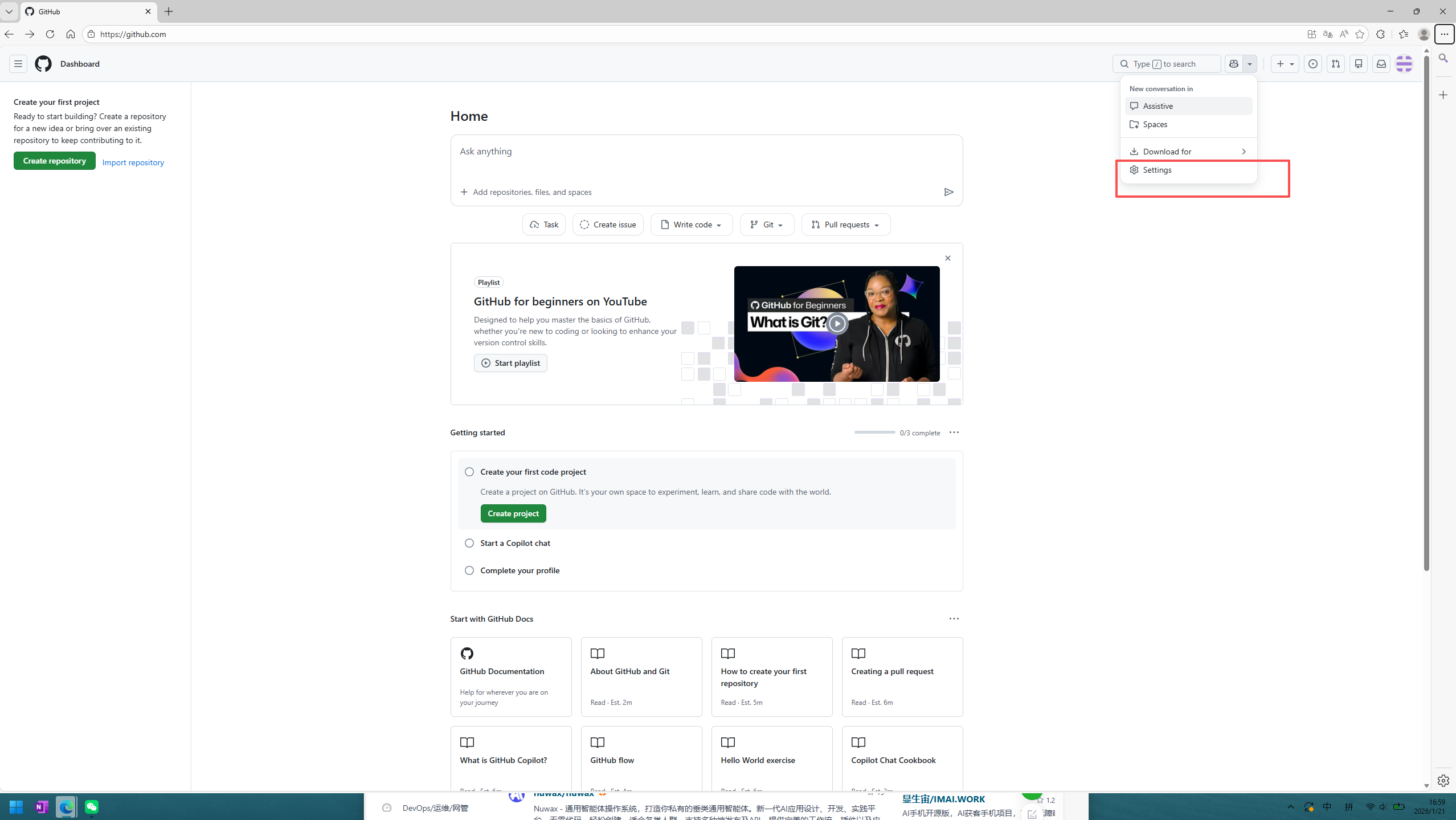
Task: Select the Start a Copilot chat circle
Action: 469,543
